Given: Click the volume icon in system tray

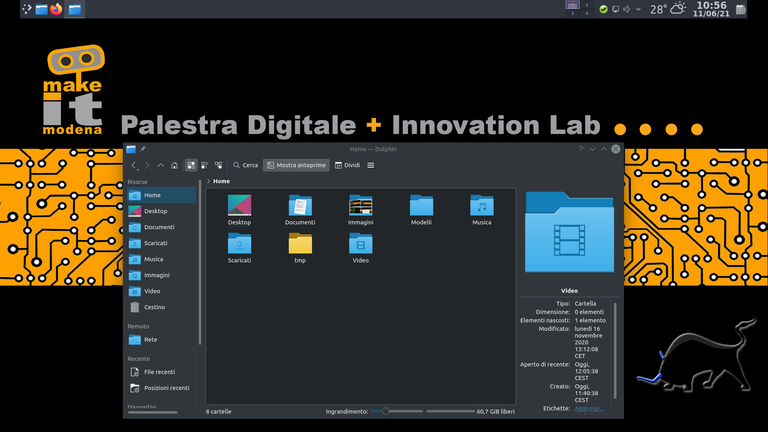Looking at the screenshot, I should pos(627,9).
